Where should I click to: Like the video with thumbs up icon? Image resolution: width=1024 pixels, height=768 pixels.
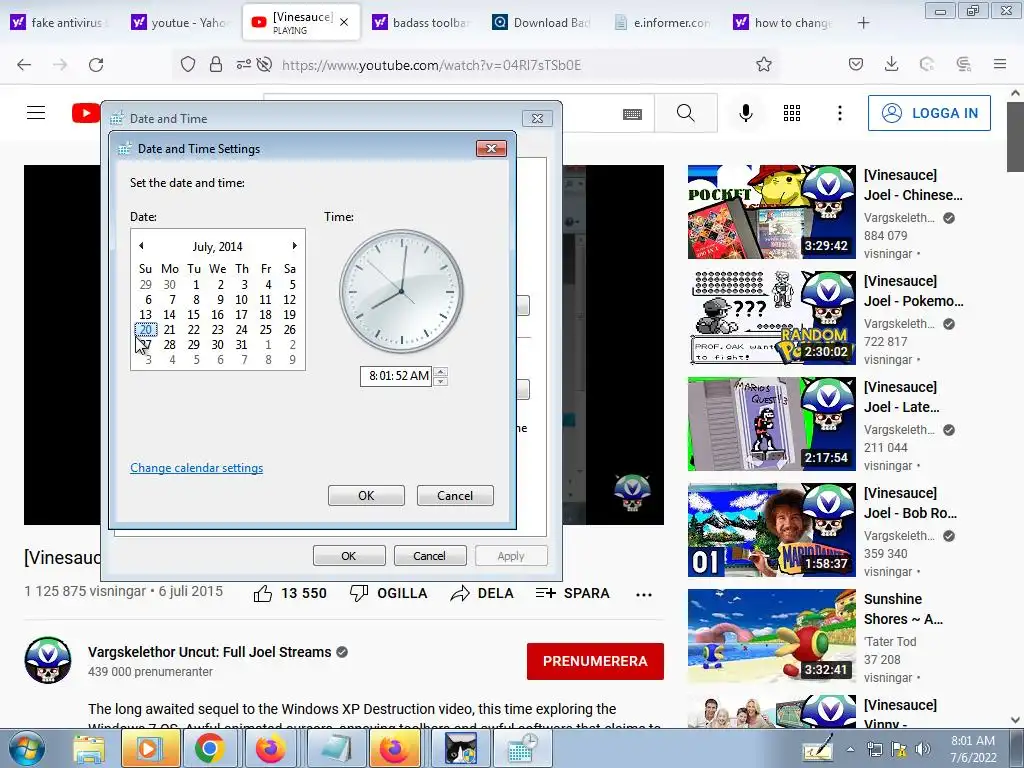[x=263, y=593]
